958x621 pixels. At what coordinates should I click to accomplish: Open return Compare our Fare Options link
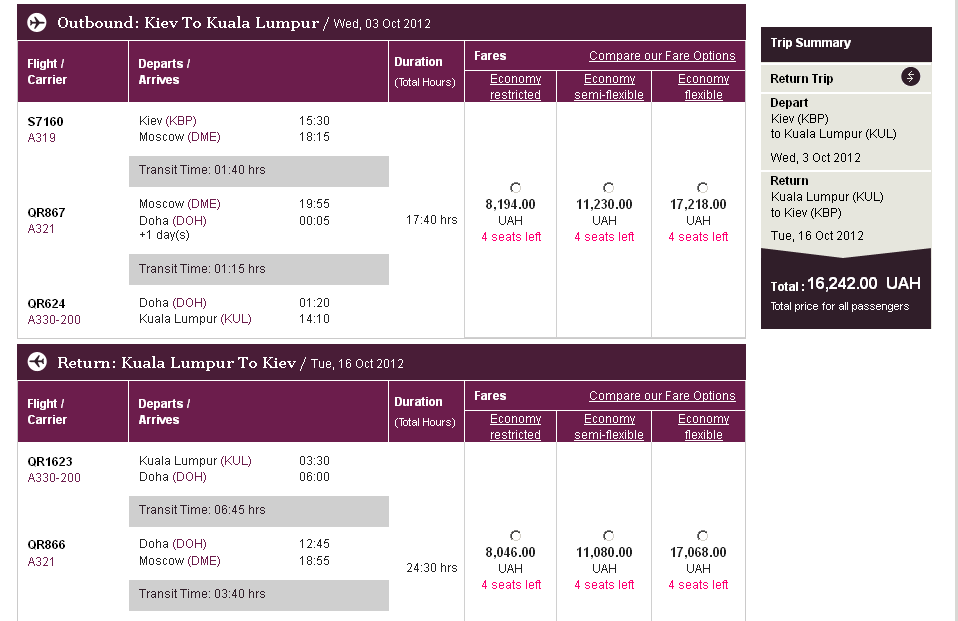click(662, 396)
